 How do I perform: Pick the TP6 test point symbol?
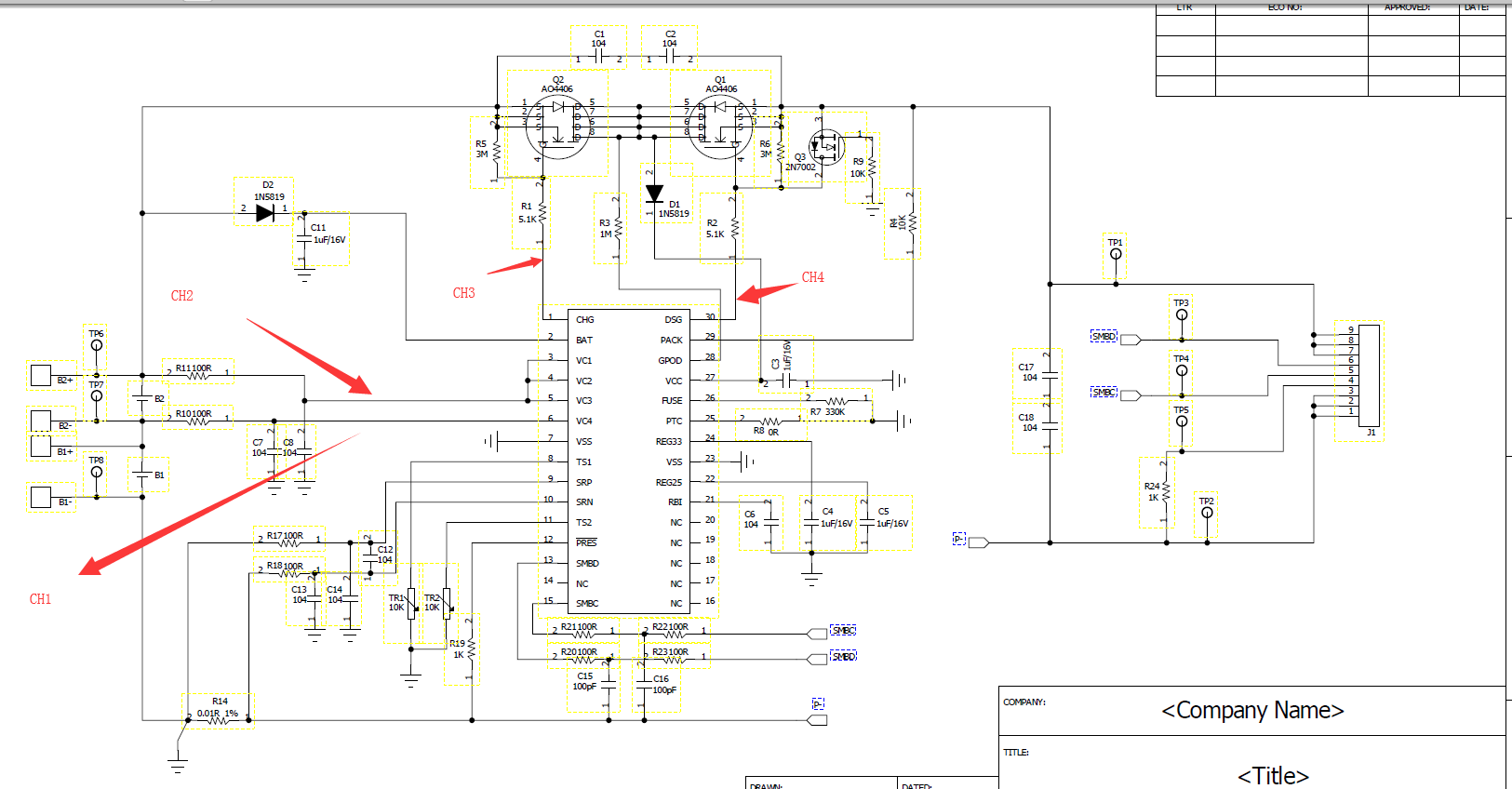coord(97,345)
